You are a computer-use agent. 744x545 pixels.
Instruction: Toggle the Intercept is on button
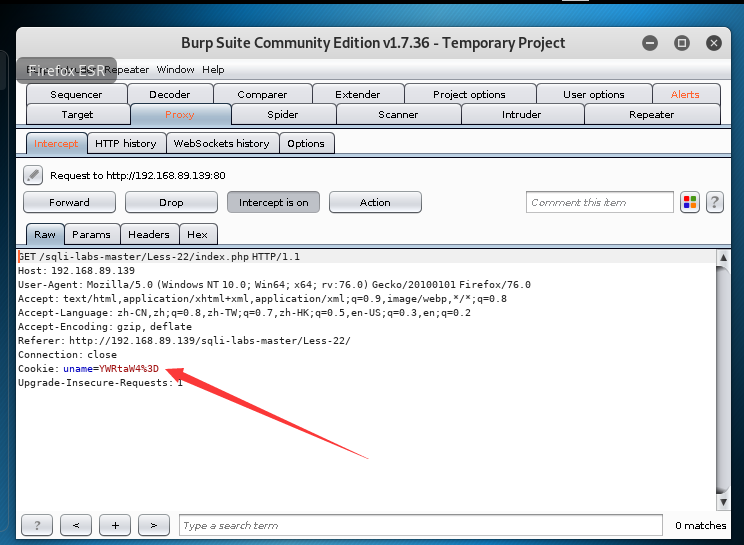[x=273, y=203]
